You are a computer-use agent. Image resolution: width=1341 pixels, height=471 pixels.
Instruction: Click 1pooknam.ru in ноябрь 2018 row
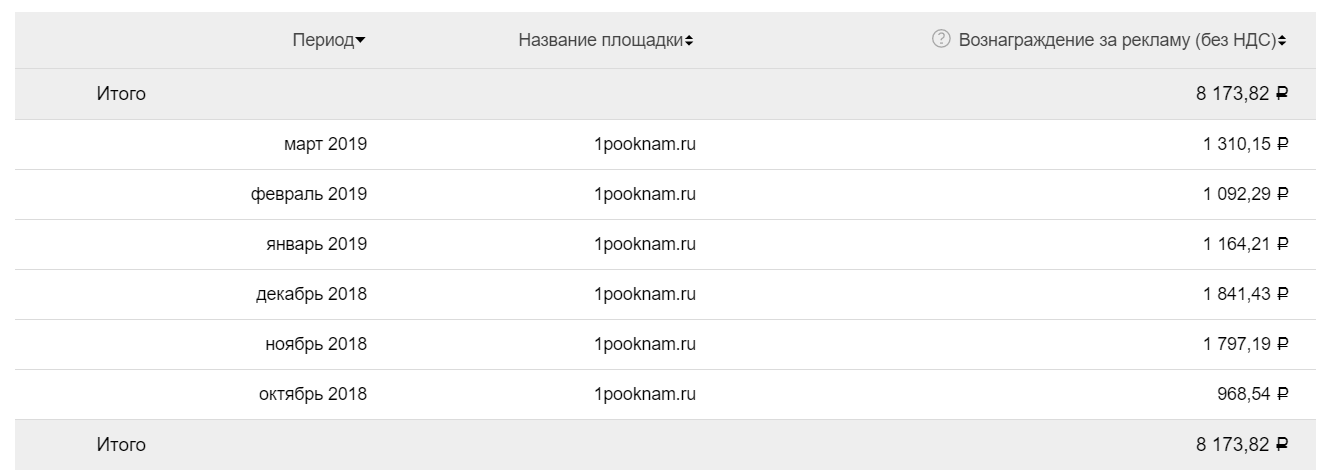coord(644,344)
